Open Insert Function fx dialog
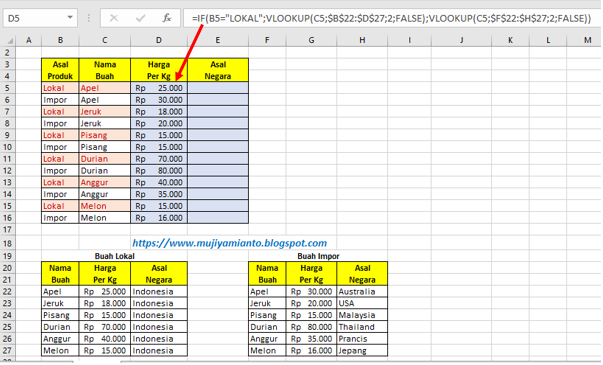The width and height of the screenshot is (603, 365). (x=167, y=18)
